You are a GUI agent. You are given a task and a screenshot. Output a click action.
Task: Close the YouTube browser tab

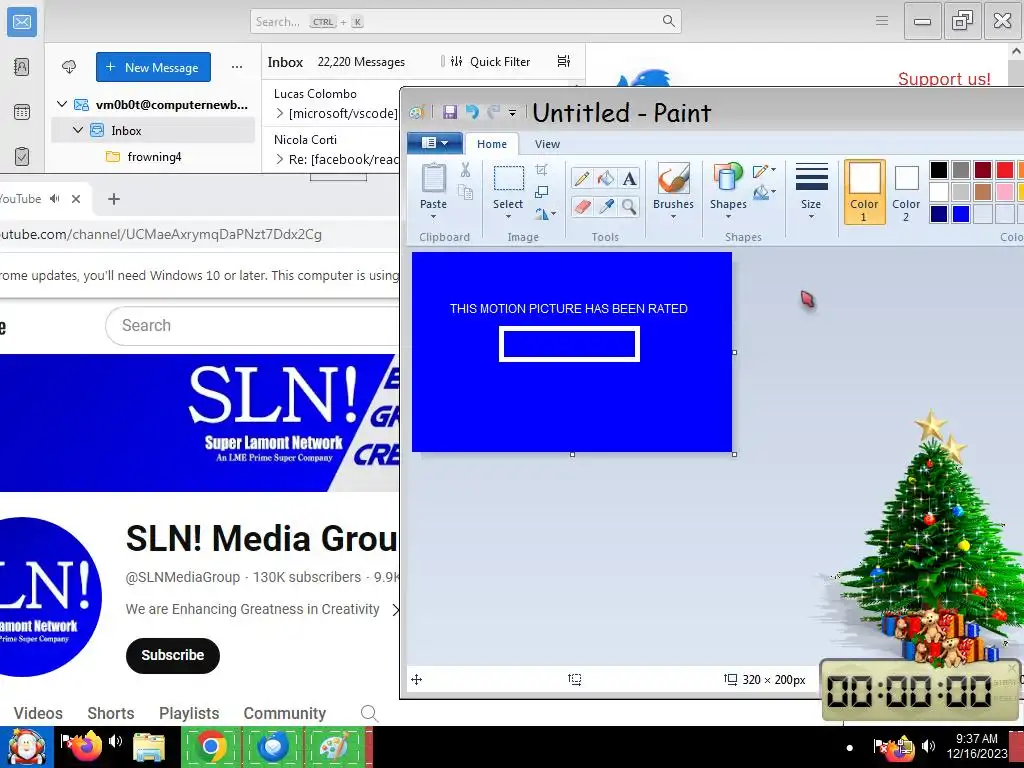point(76,199)
